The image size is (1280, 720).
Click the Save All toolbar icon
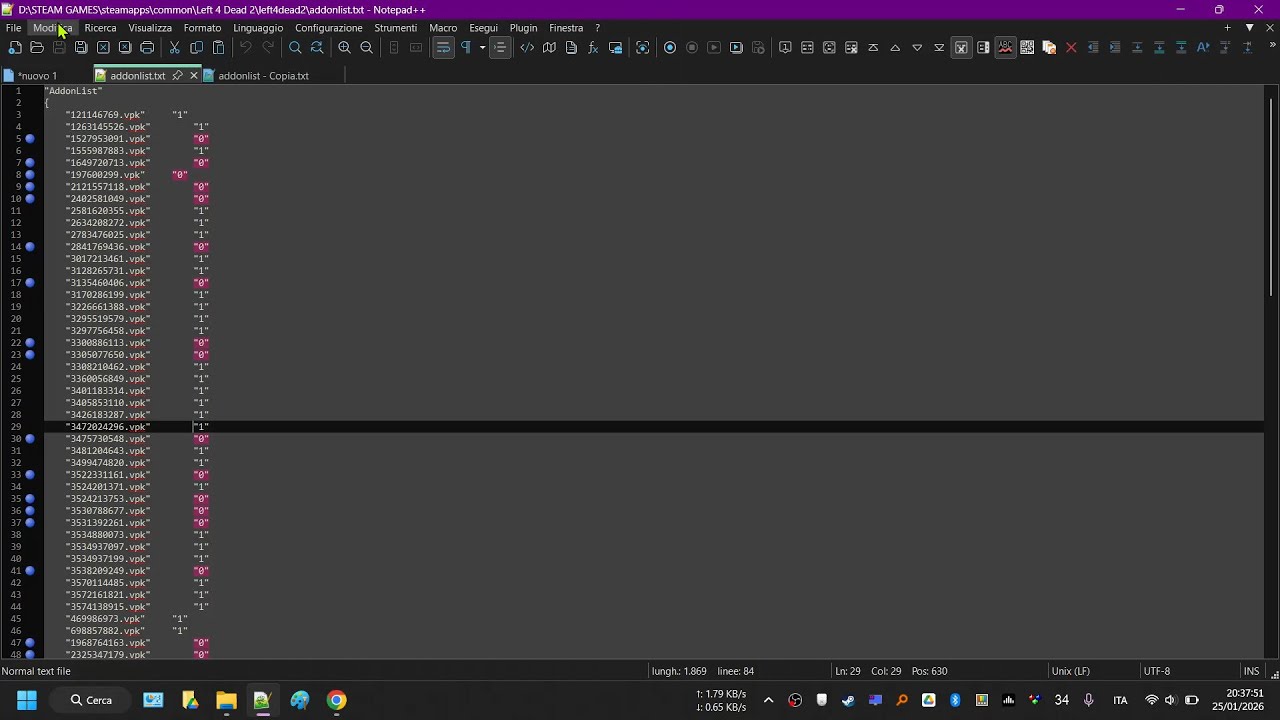(81, 47)
